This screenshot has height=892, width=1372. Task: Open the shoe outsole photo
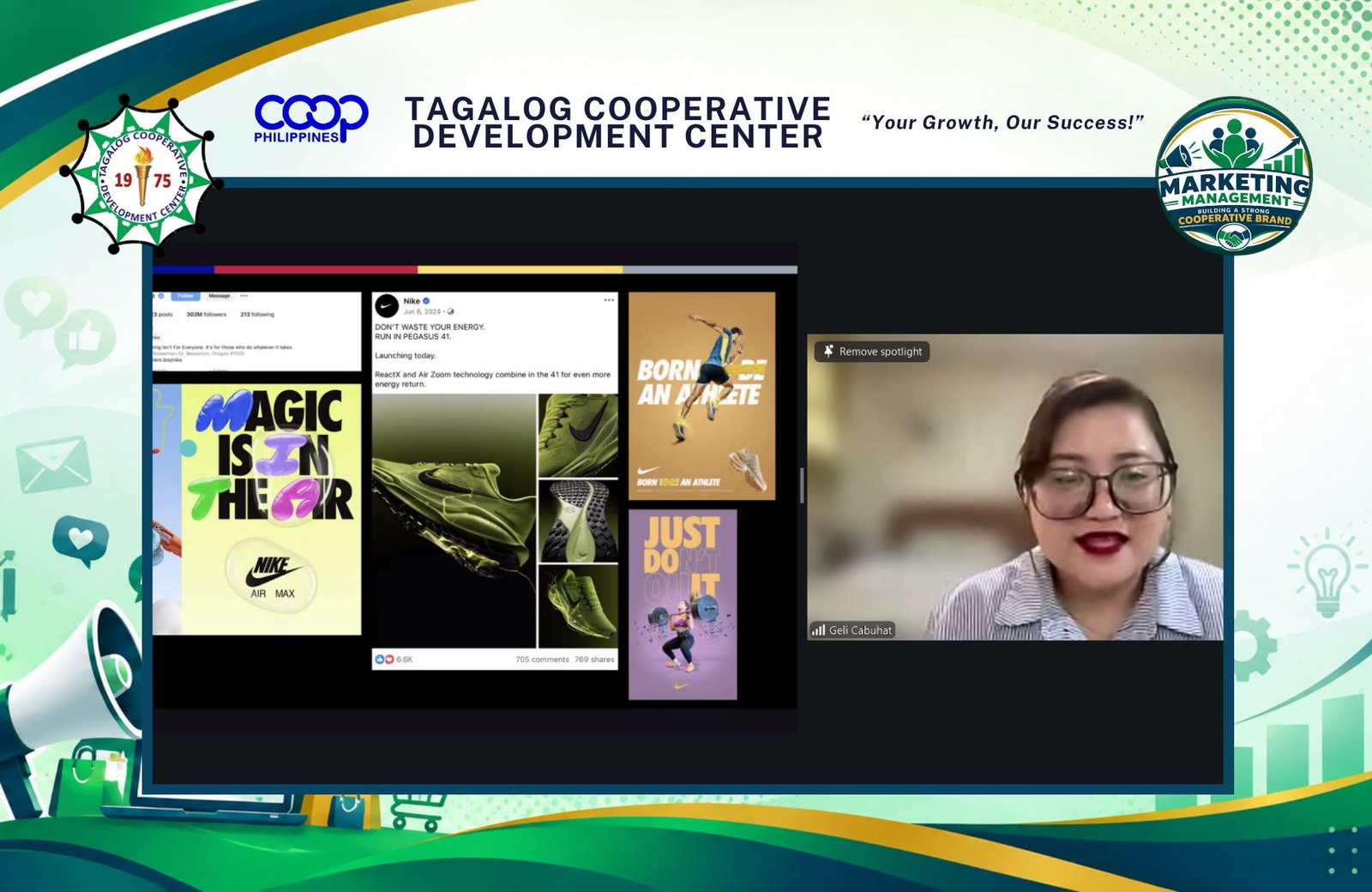578,521
